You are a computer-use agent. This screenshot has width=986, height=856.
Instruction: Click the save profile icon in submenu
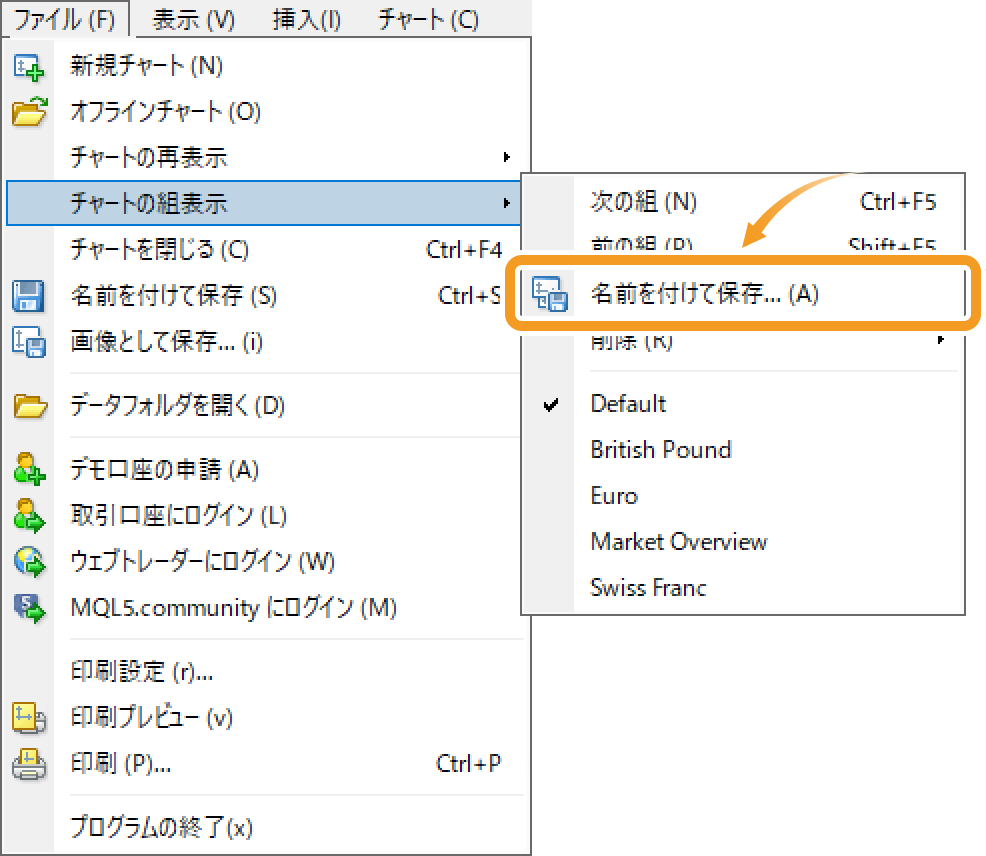pyautogui.click(x=550, y=294)
